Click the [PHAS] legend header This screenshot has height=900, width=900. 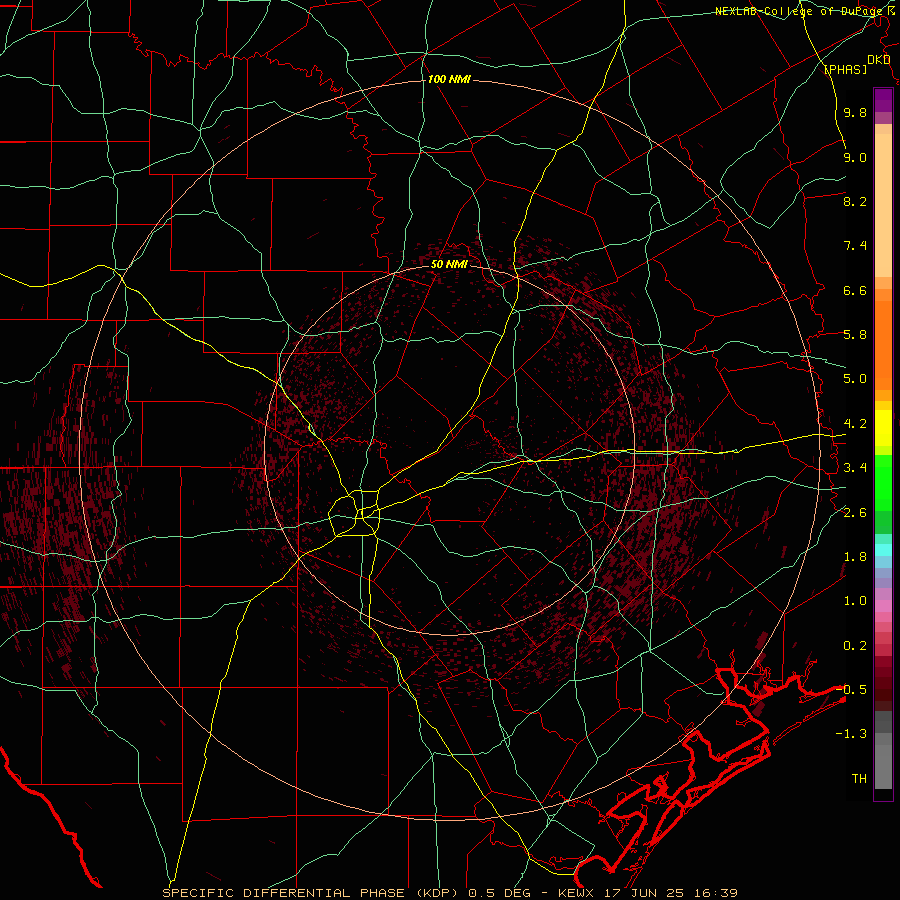coord(845,69)
